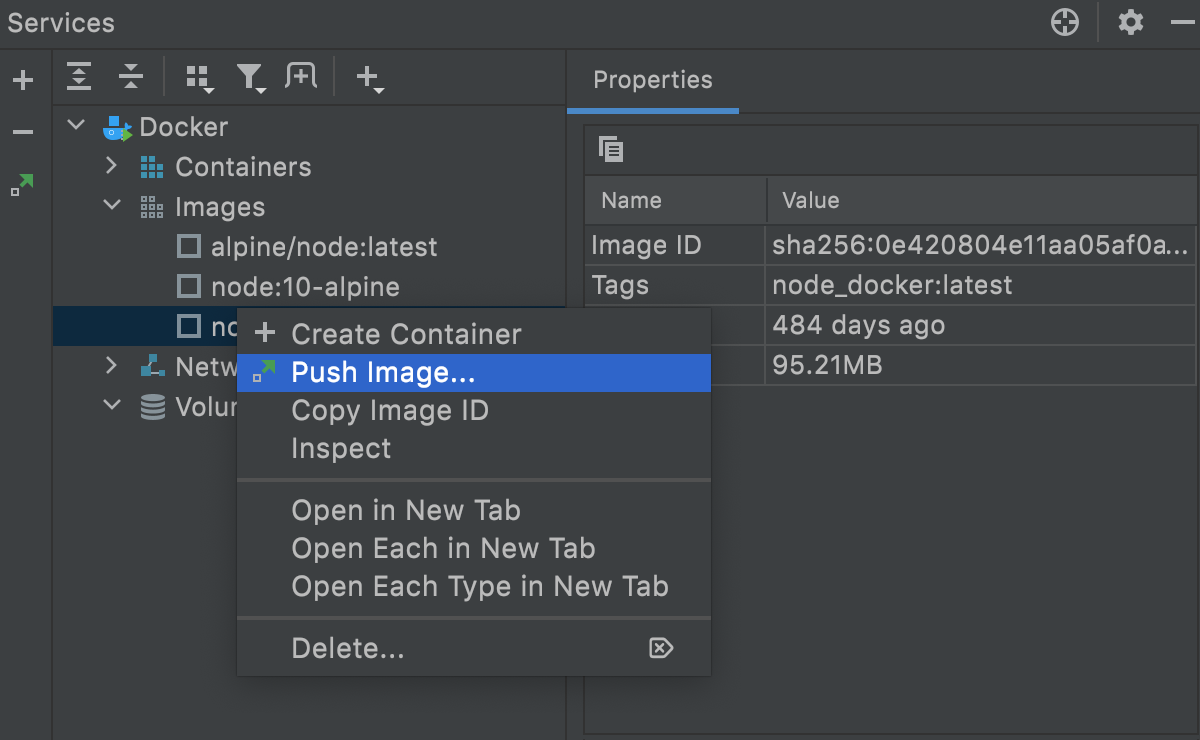This screenshot has height=740, width=1200.
Task: Expand the Containers node
Action: click(x=112, y=166)
